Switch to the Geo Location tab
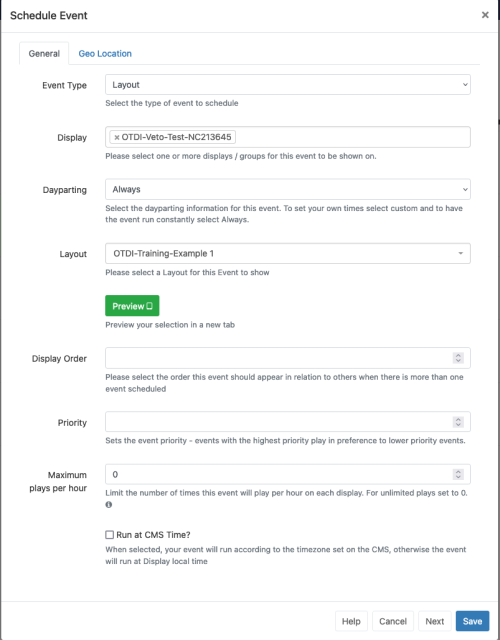The height and width of the screenshot is (640, 500). (x=105, y=53)
